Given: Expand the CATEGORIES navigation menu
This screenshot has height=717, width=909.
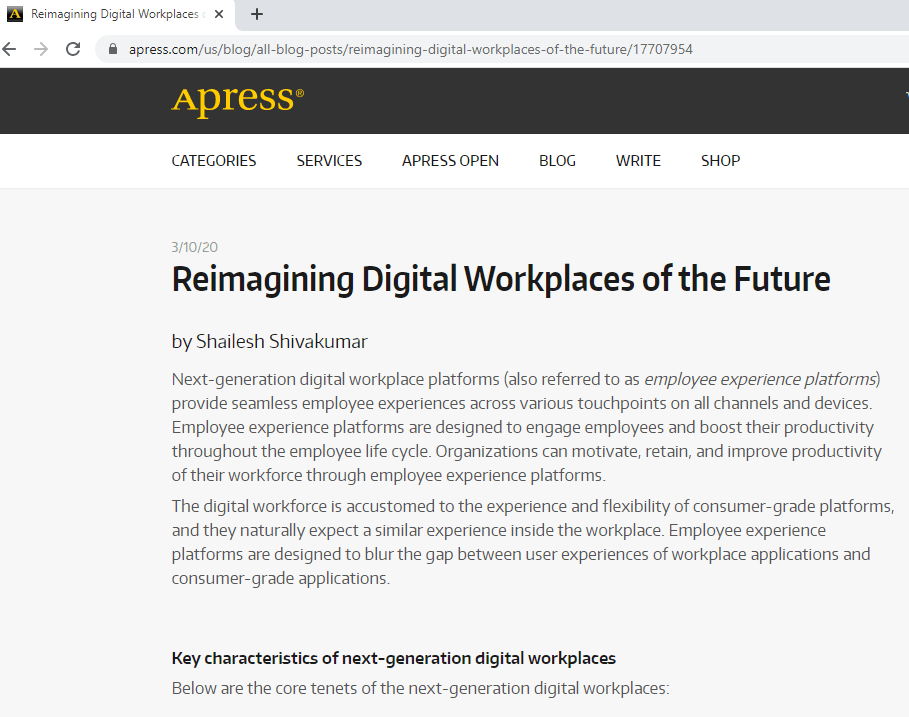Looking at the screenshot, I should click(214, 161).
